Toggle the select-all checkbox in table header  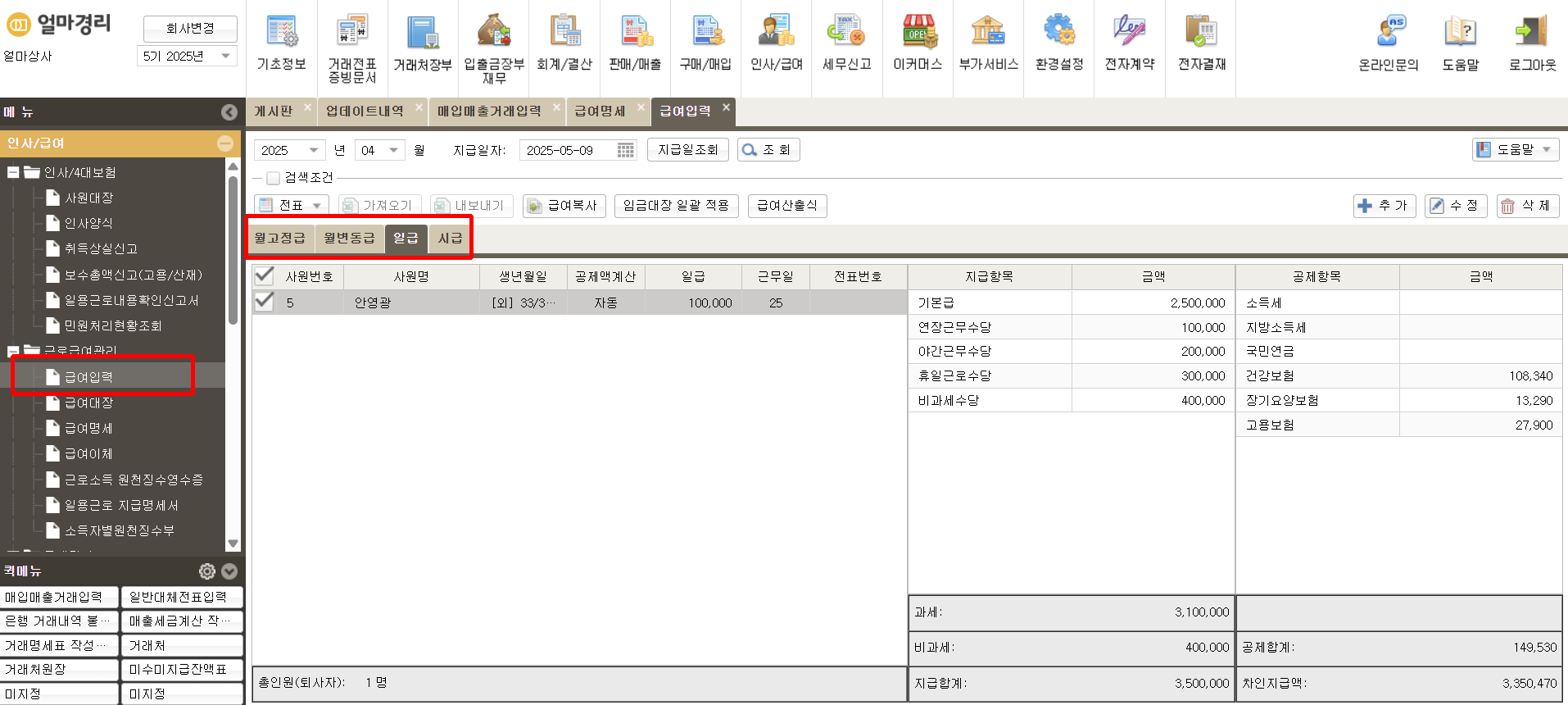tap(264, 275)
